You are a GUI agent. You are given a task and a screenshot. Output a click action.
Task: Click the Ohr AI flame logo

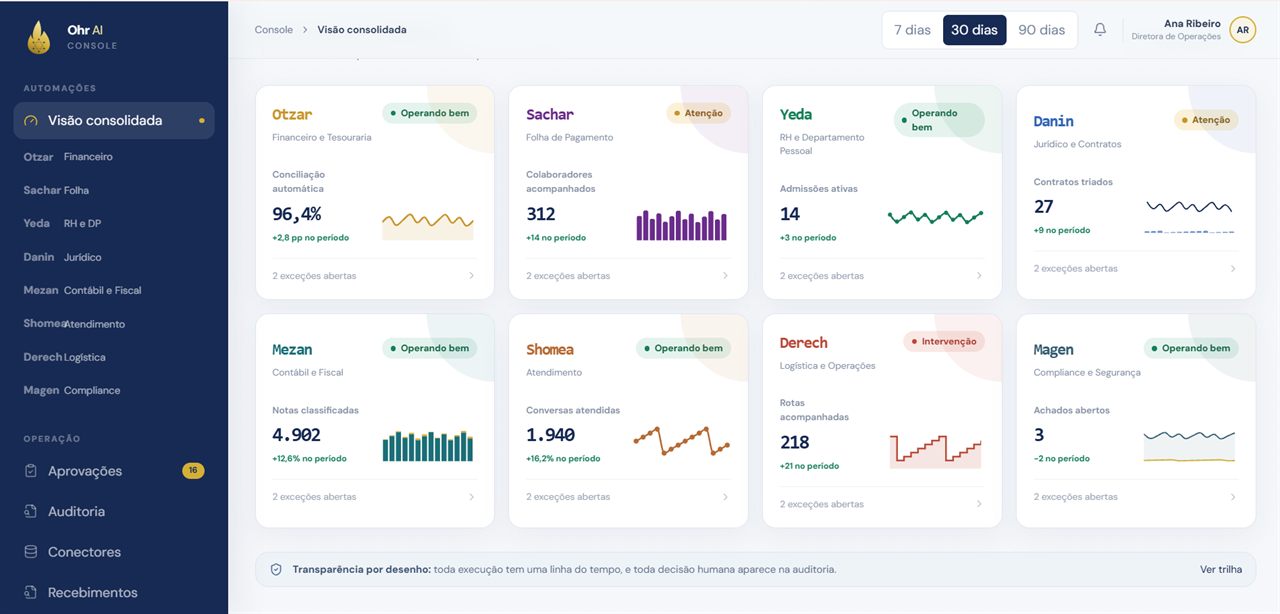[x=39, y=37]
